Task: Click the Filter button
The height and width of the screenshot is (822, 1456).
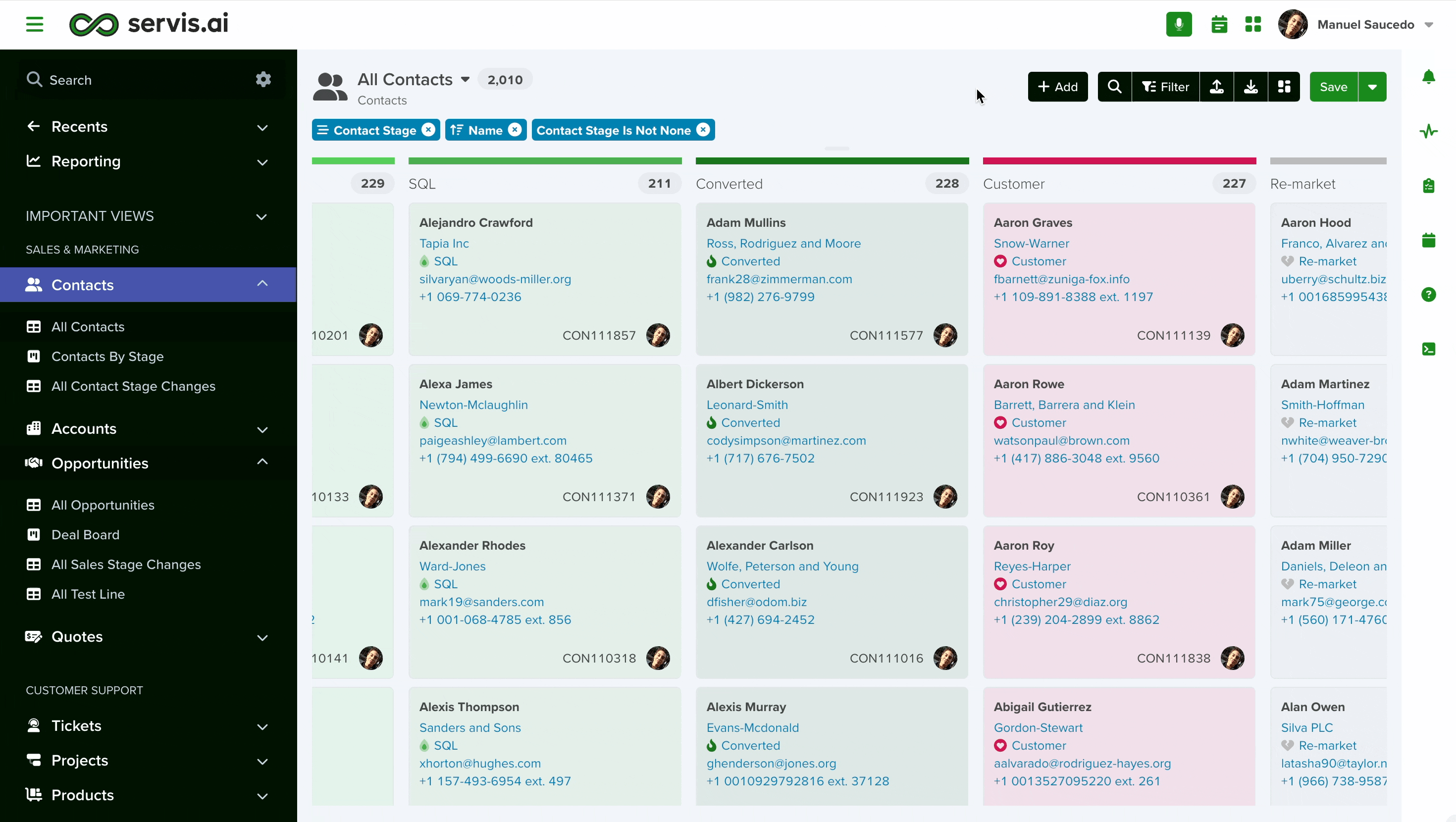Action: pyautogui.click(x=1165, y=87)
